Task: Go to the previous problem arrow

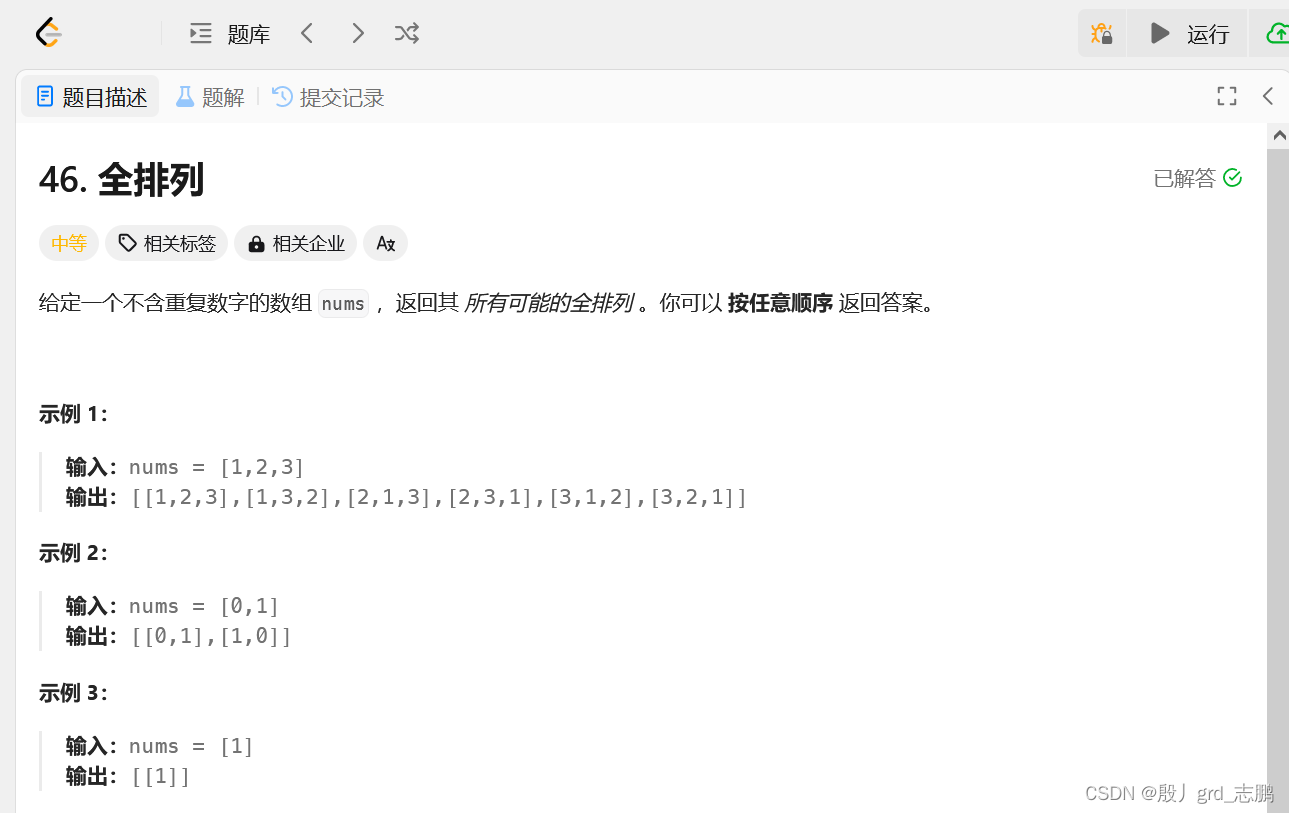Action: tap(307, 34)
